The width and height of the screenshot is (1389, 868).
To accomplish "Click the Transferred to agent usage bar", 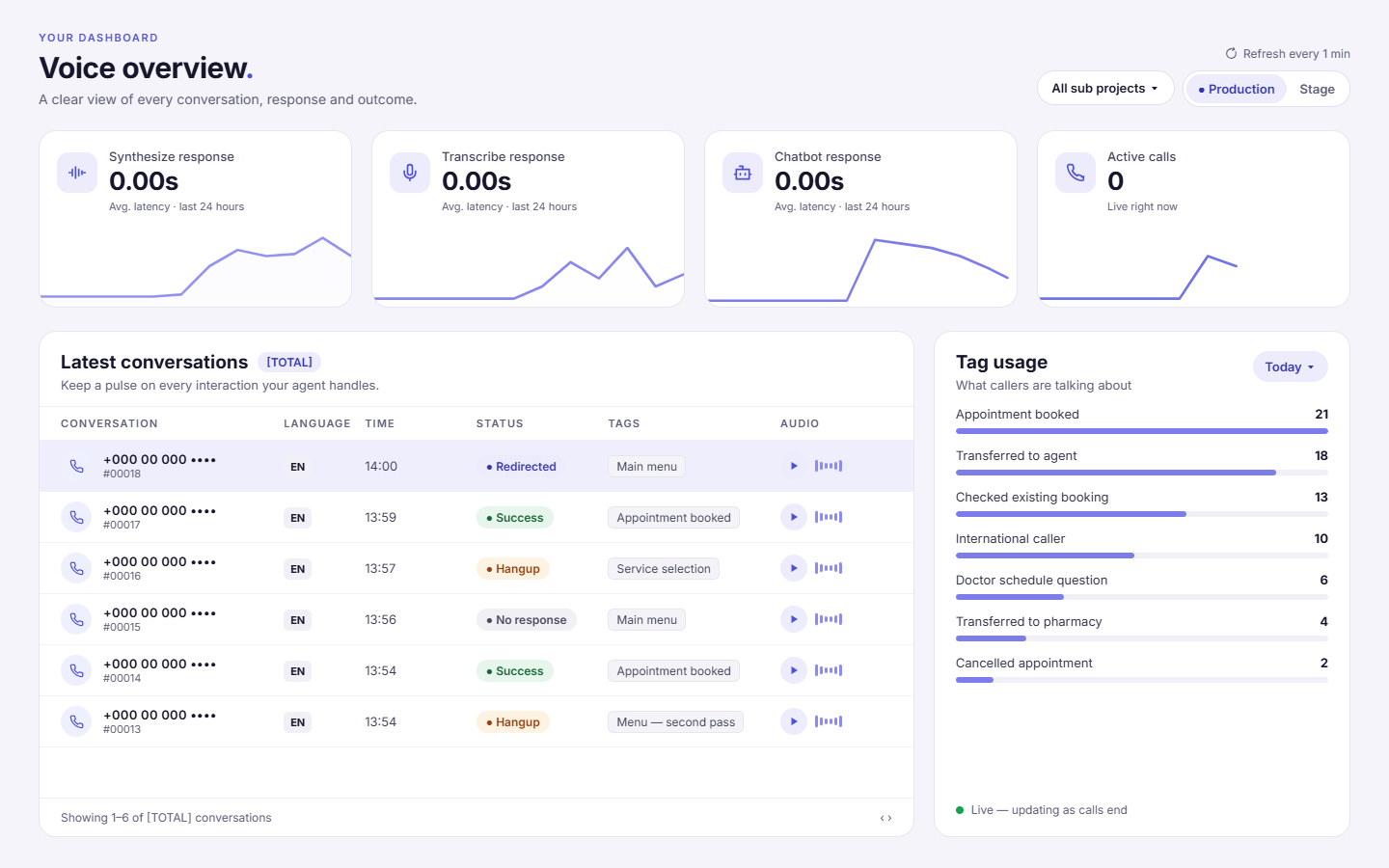I will [x=1142, y=473].
